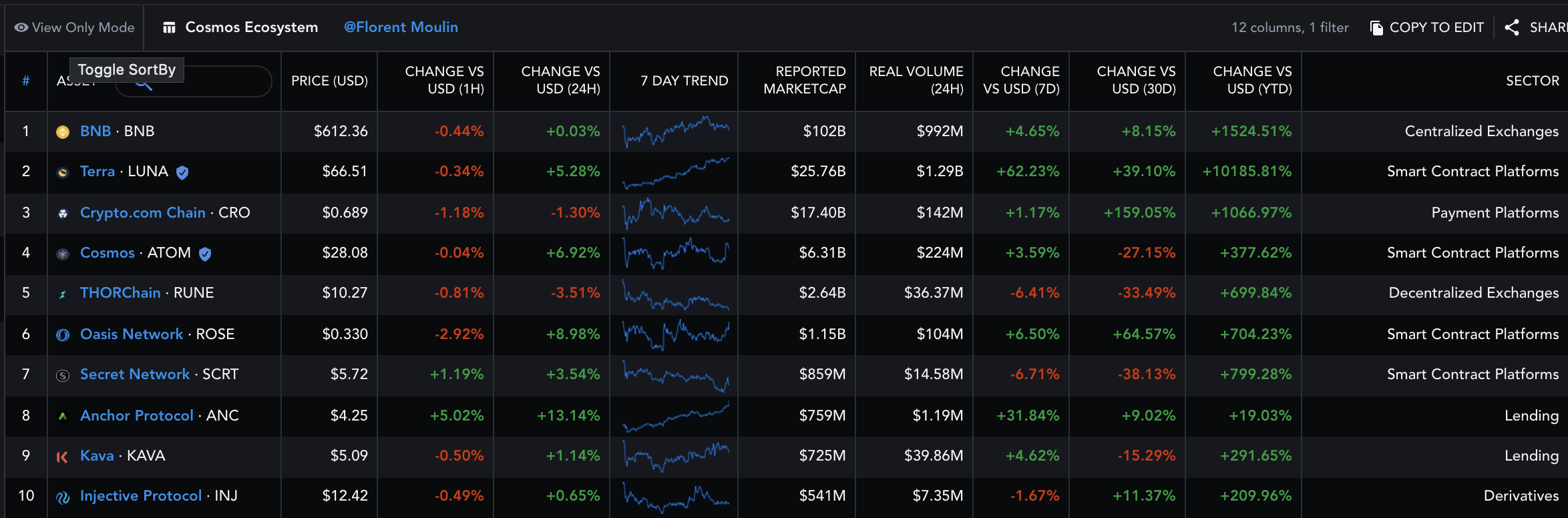The image size is (1568, 518).
Task: Open the Oasis Network asset link
Action: click(x=132, y=334)
